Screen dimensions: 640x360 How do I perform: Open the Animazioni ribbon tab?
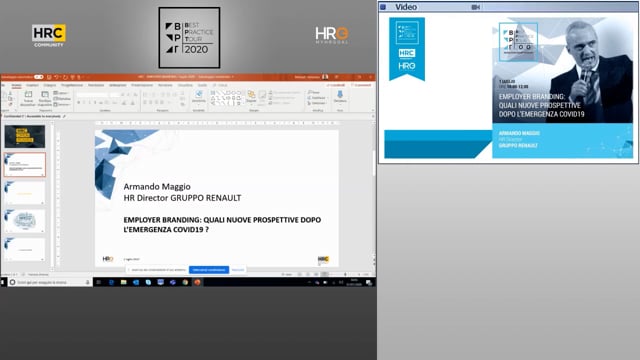(118, 85)
